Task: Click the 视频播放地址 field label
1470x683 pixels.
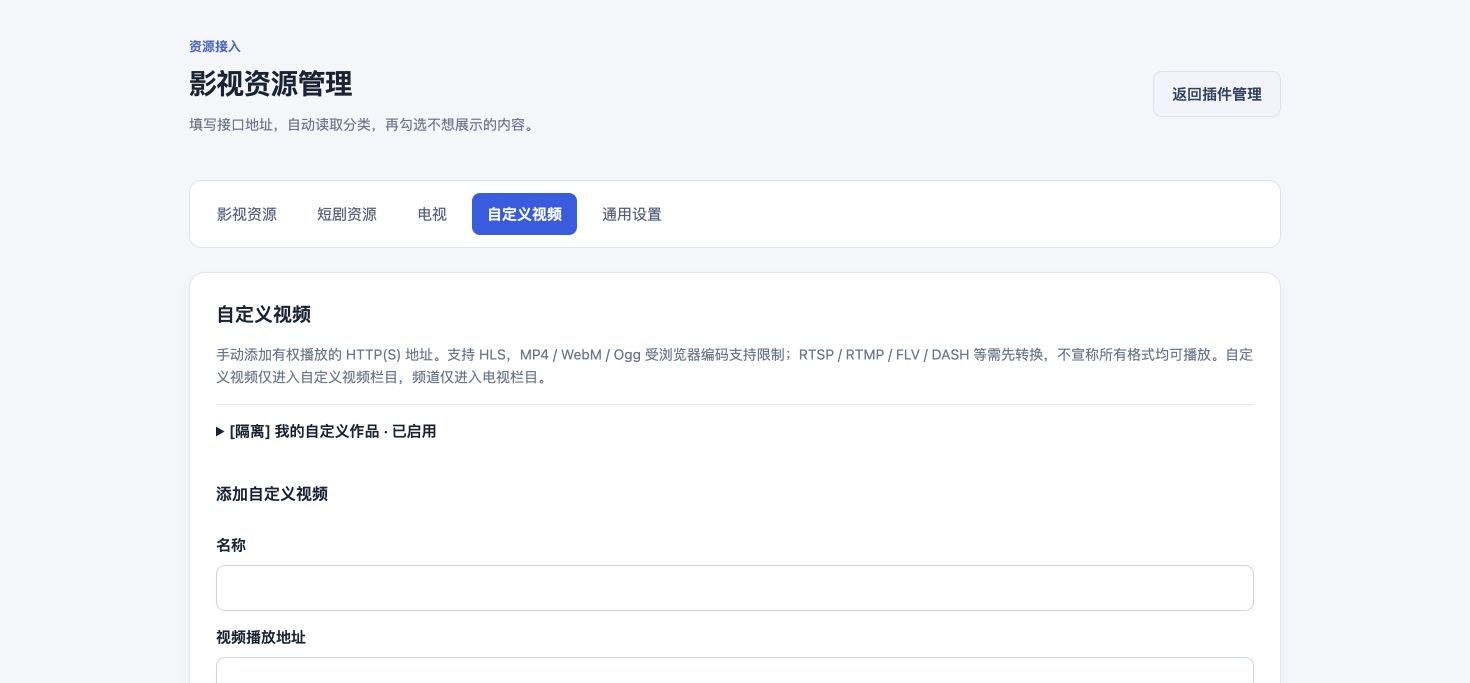Action: tap(261, 637)
